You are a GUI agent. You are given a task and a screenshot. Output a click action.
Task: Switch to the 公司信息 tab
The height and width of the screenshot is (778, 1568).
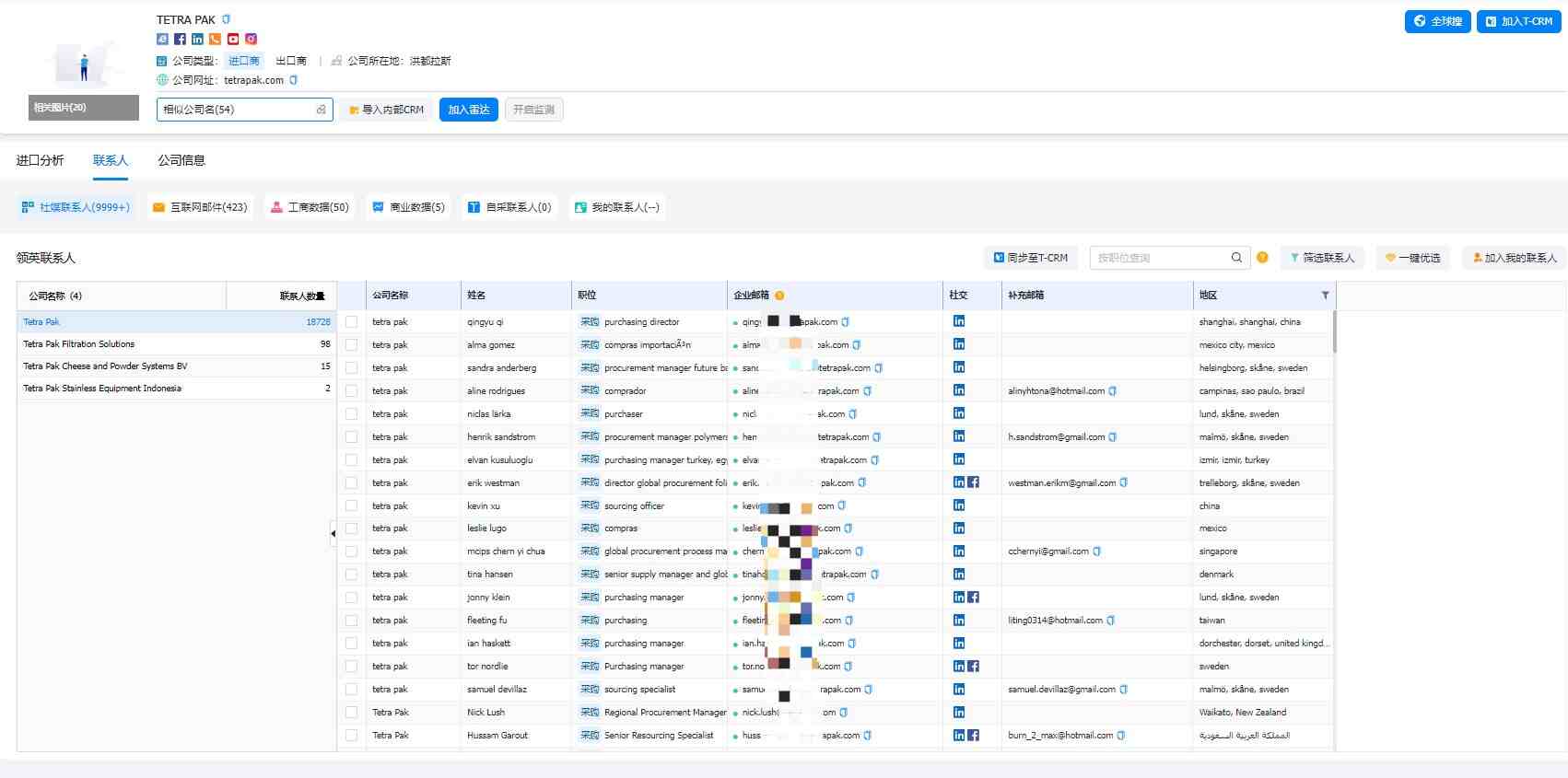[181, 160]
